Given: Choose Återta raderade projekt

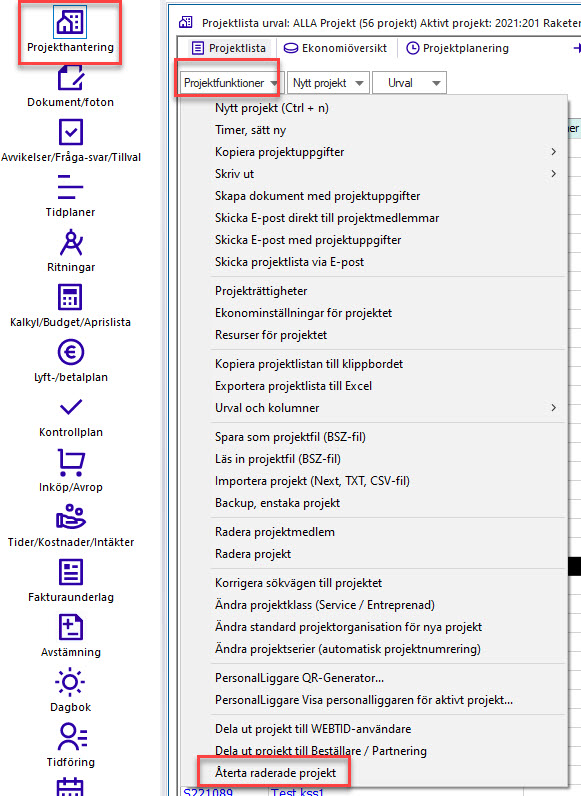Looking at the screenshot, I should [275, 773].
